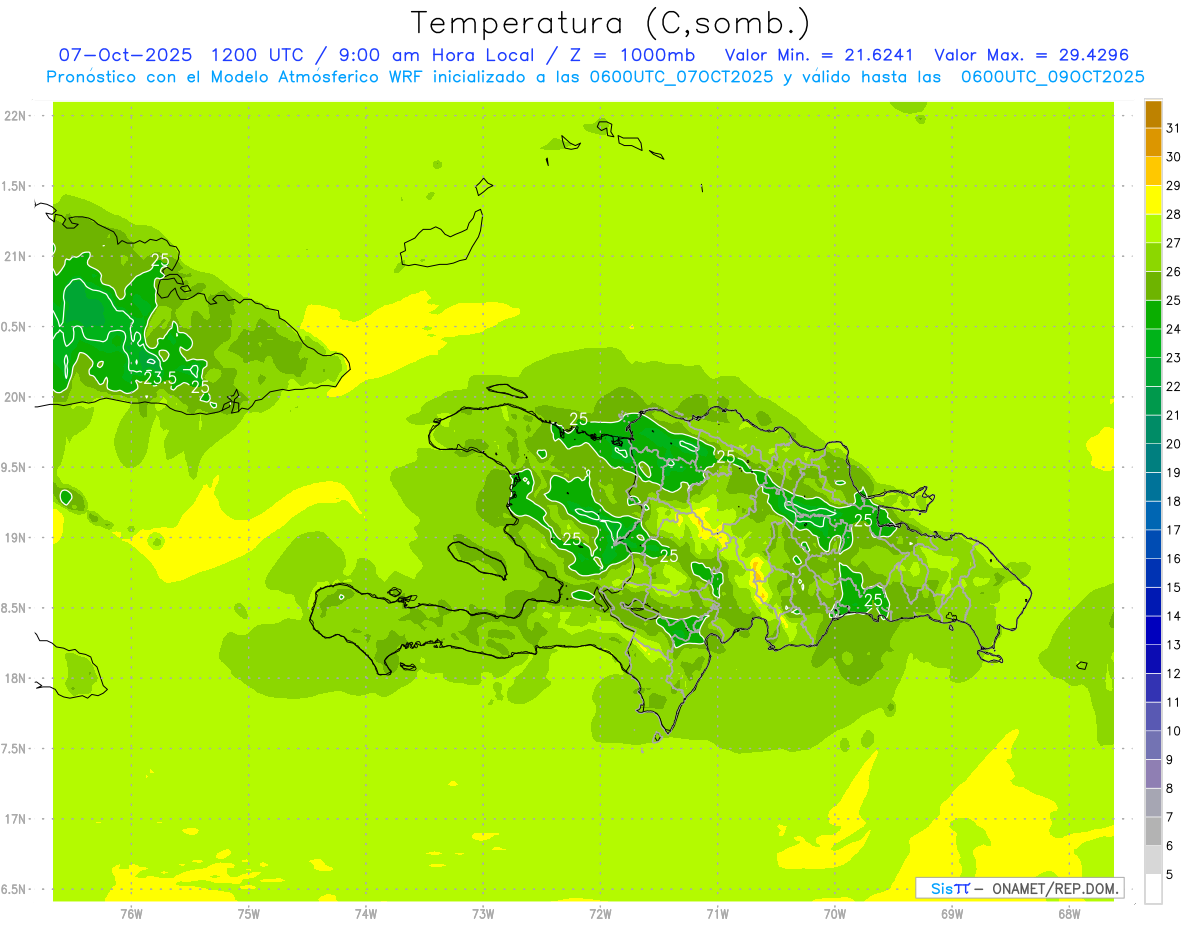Viewport: 1200px width, 927px height.
Task: Click the '12' value on the color scale
Action: pyautogui.click(x=1174, y=674)
